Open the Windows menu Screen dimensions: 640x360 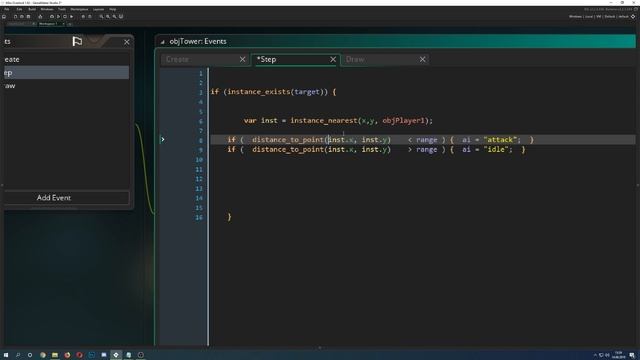[47, 9]
